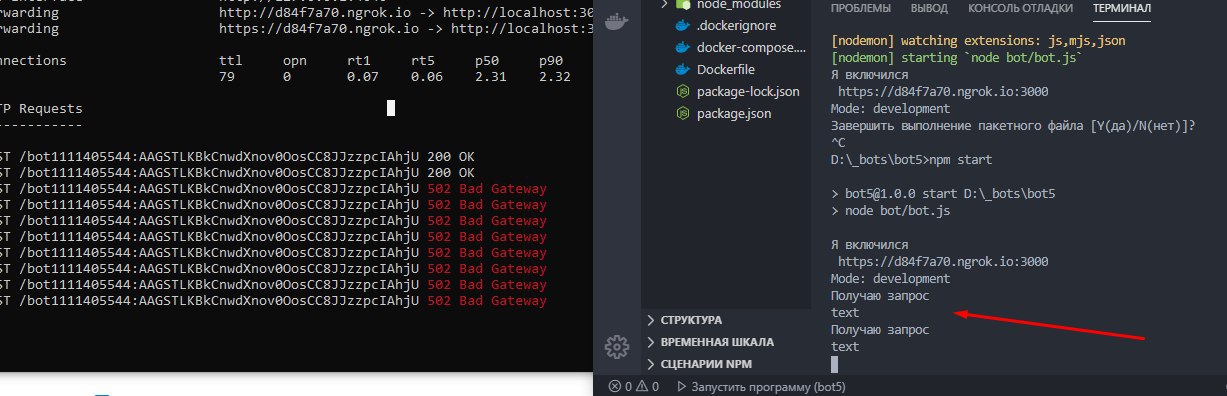
Task: Click the warnings triangle icon in status bar
Action: click(643, 386)
